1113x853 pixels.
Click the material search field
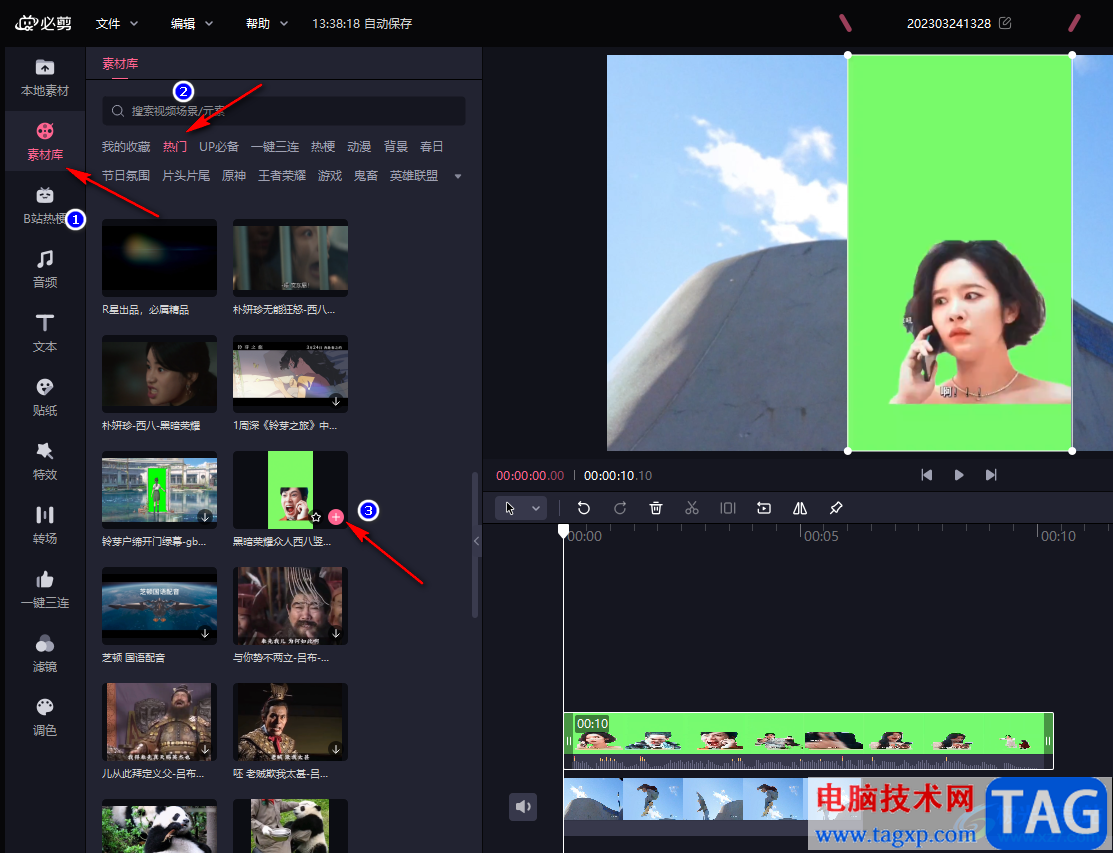284,111
